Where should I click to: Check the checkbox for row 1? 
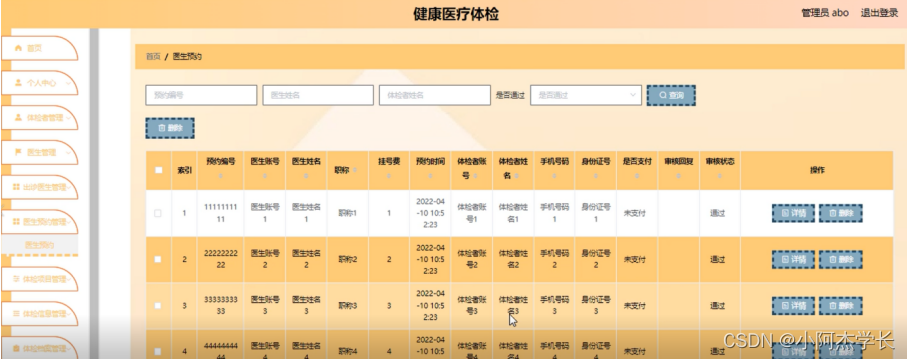(x=158, y=213)
